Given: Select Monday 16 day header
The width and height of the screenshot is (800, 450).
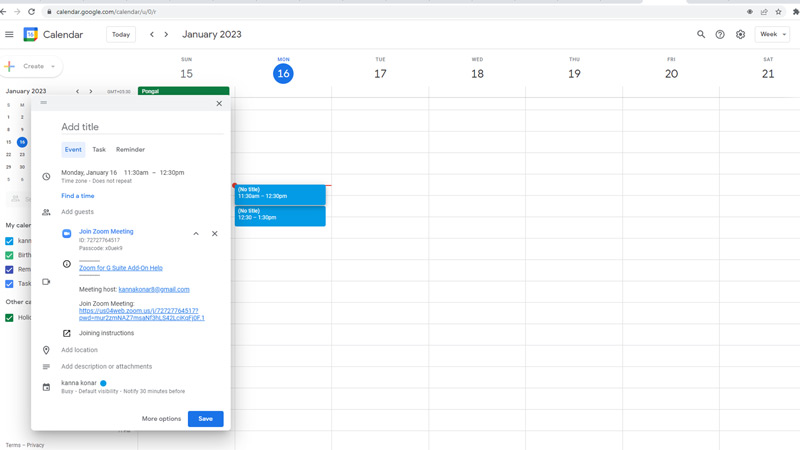Looking at the screenshot, I should tap(283, 73).
